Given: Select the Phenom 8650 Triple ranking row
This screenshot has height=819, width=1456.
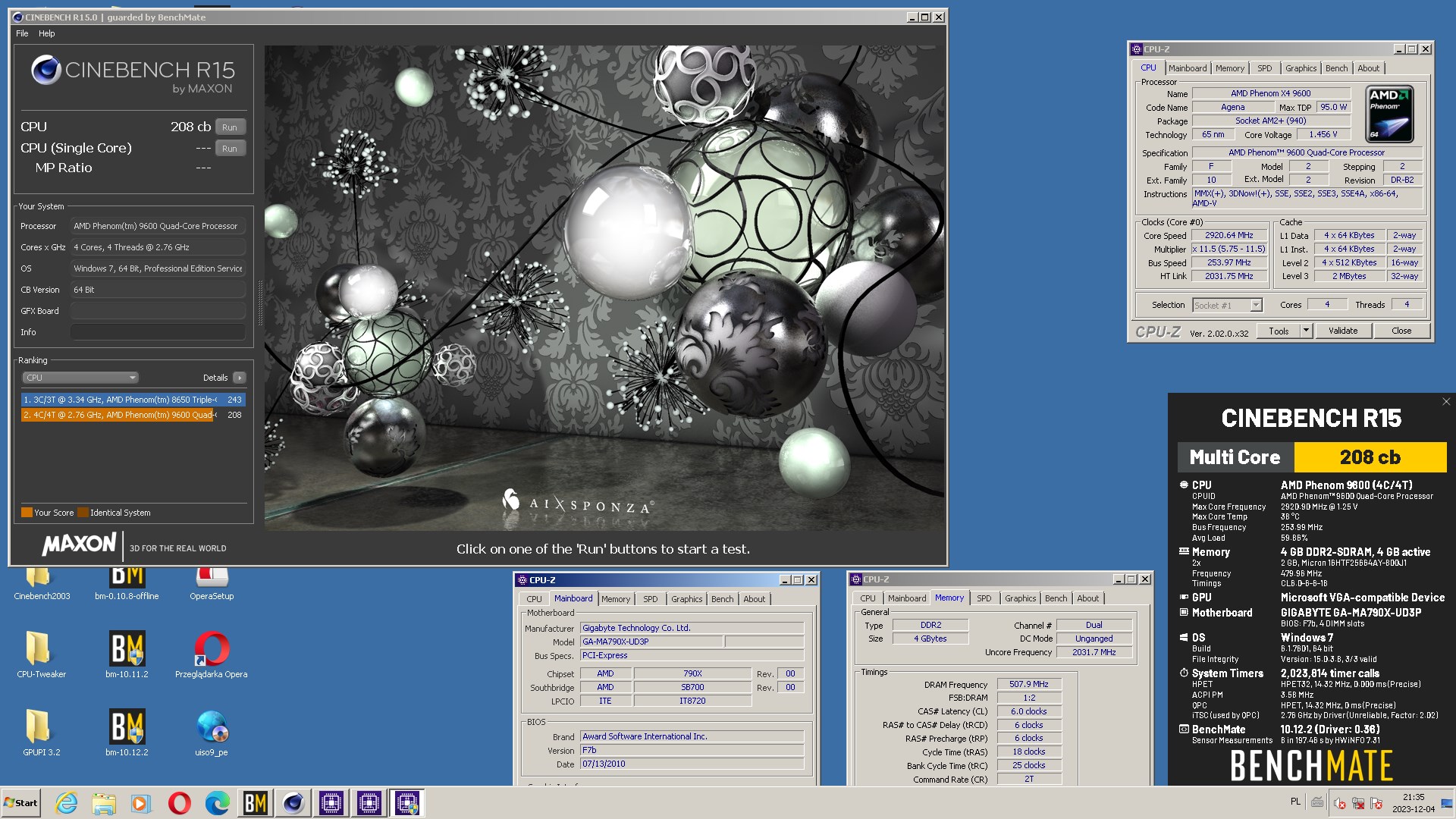Looking at the screenshot, I should pos(133,400).
